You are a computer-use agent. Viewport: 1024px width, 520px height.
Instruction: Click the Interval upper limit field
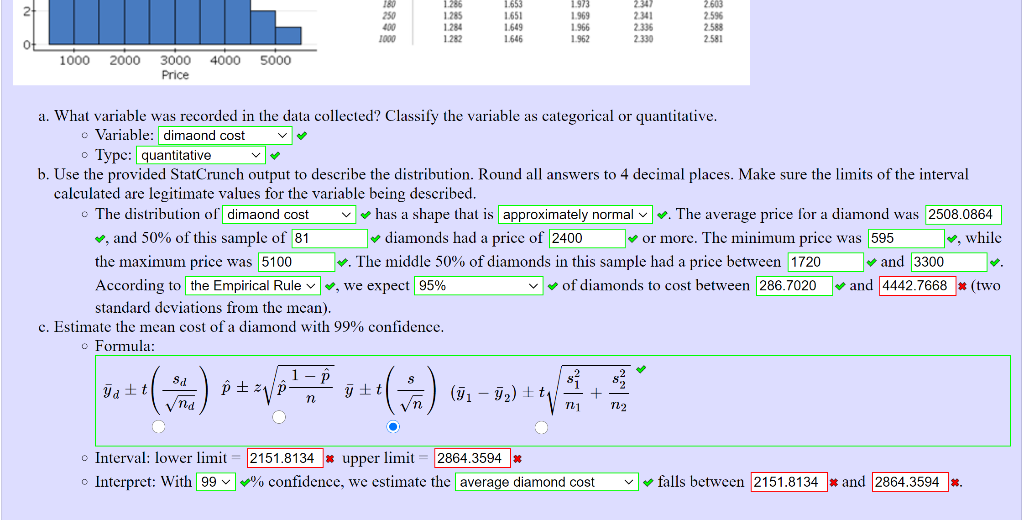tap(473, 459)
